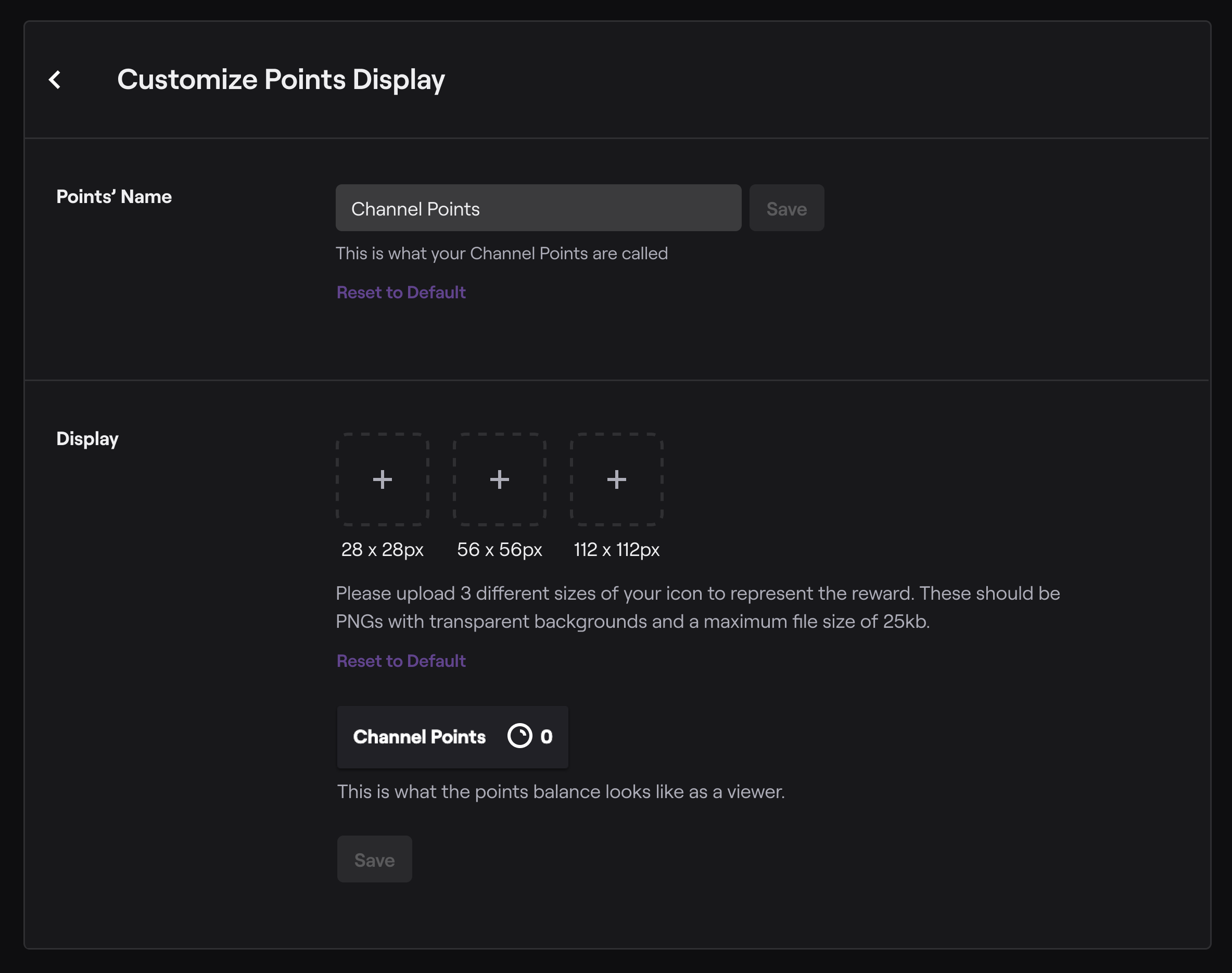Select the Channel Points balance badge preview
Viewport: 1232px width, 973px height.
(452, 737)
